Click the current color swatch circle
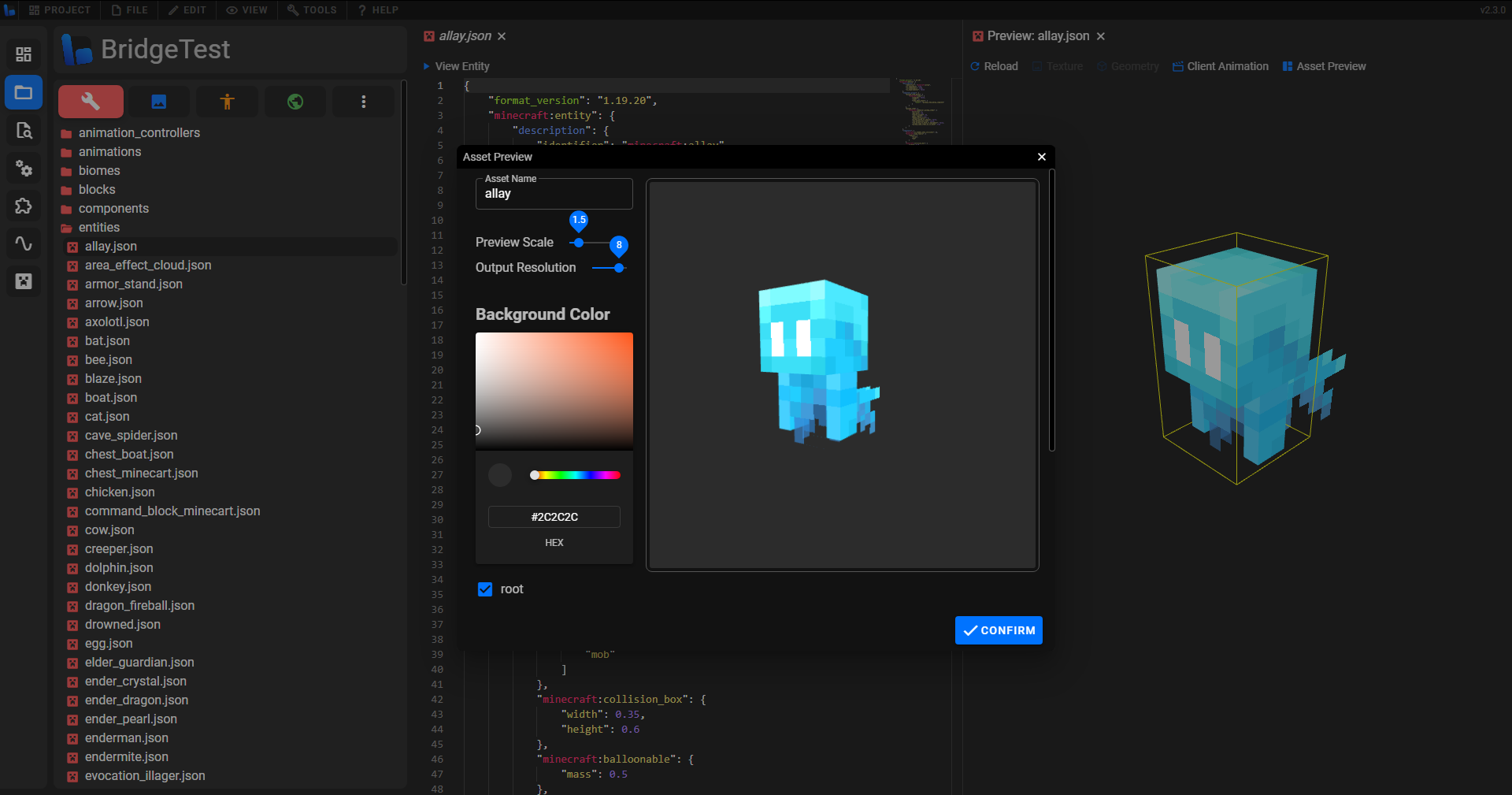Screen dimensions: 1512x795 click(x=500, y=475)
